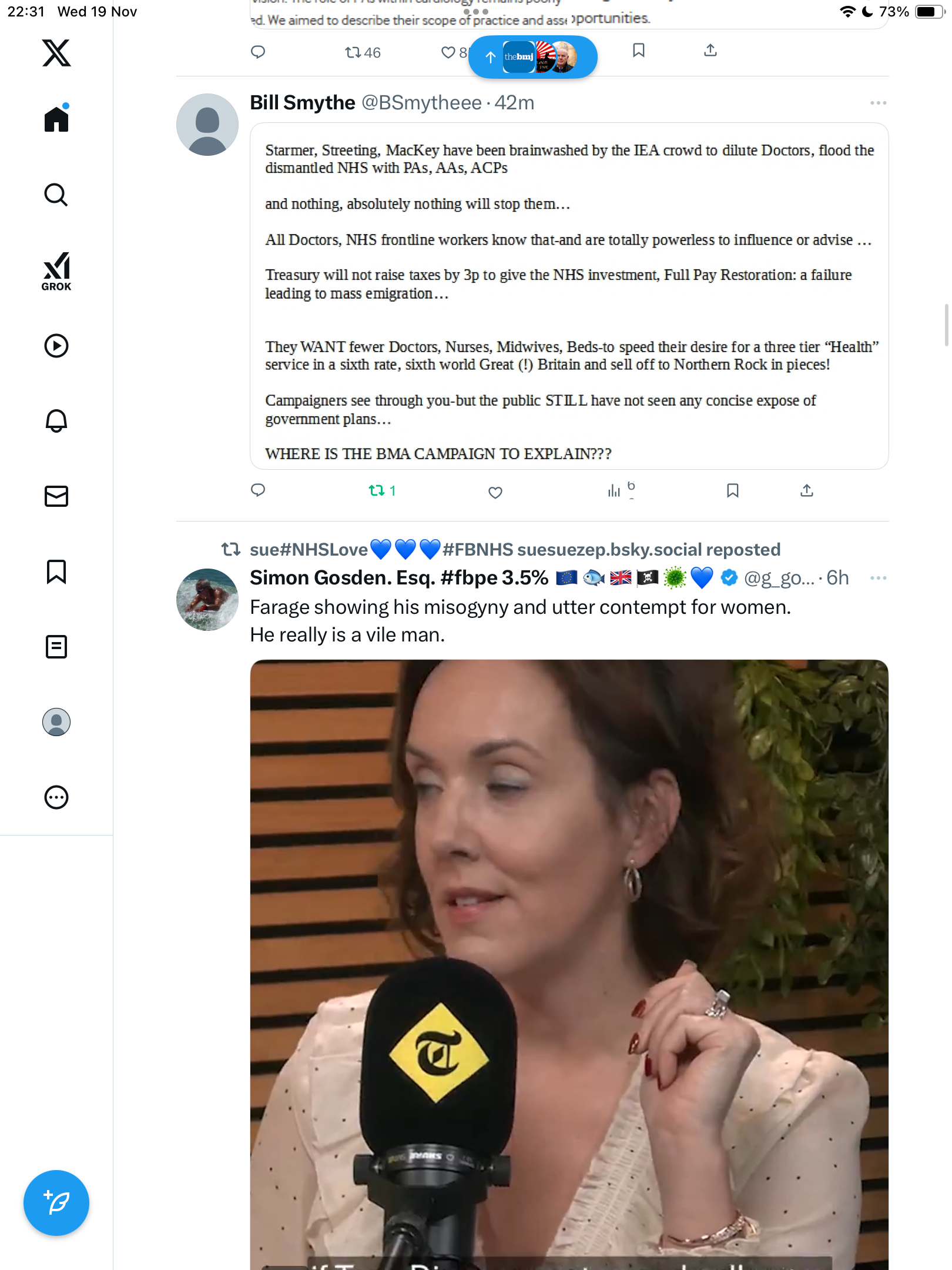Open the Video tab in sidebar

56,346
